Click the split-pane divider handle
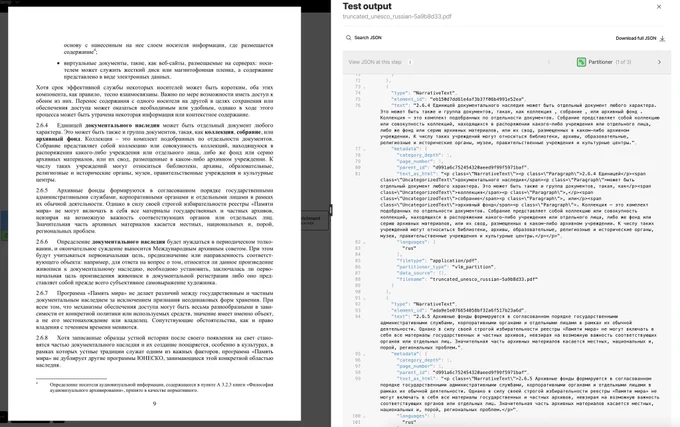Image resolution: width=680 pixels, height=427 pixels. coord(331,210)
